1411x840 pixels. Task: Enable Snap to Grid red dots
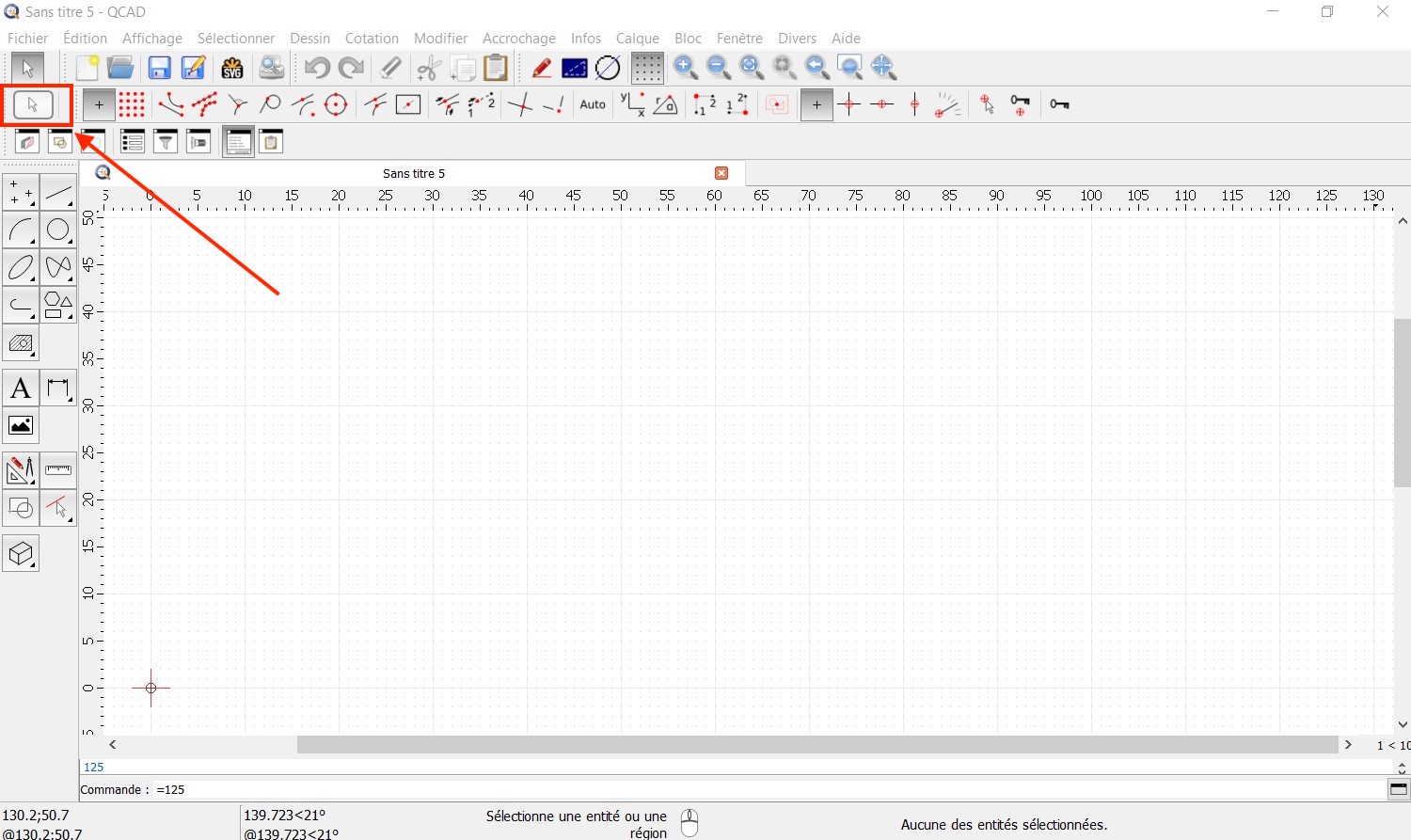pos(132,104)
